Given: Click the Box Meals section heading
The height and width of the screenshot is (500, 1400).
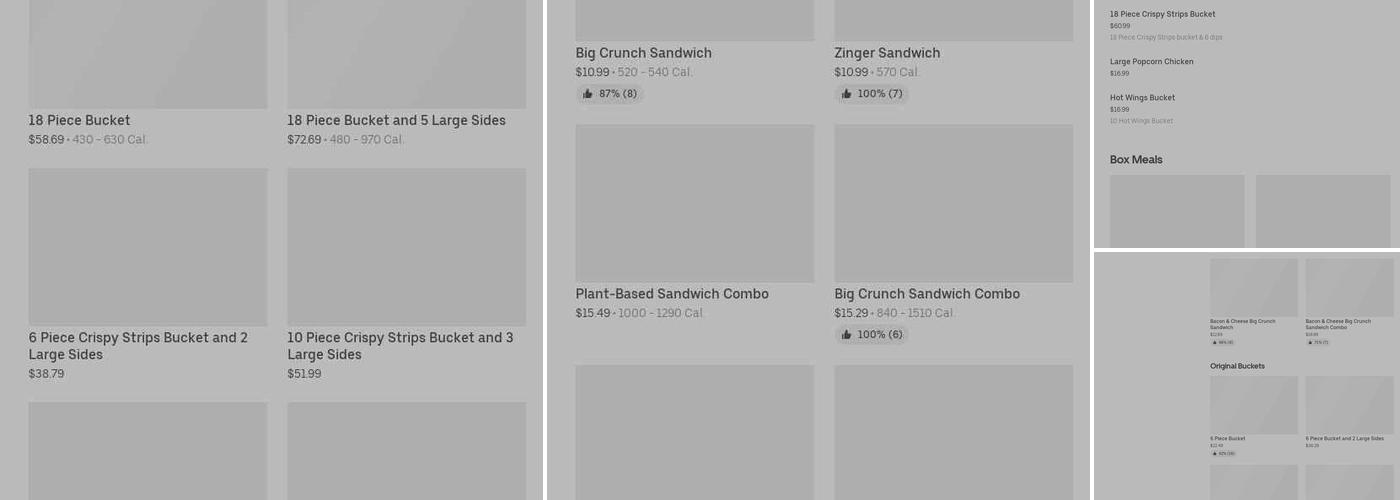Looking at the screenshot, I should point(1136,160).
